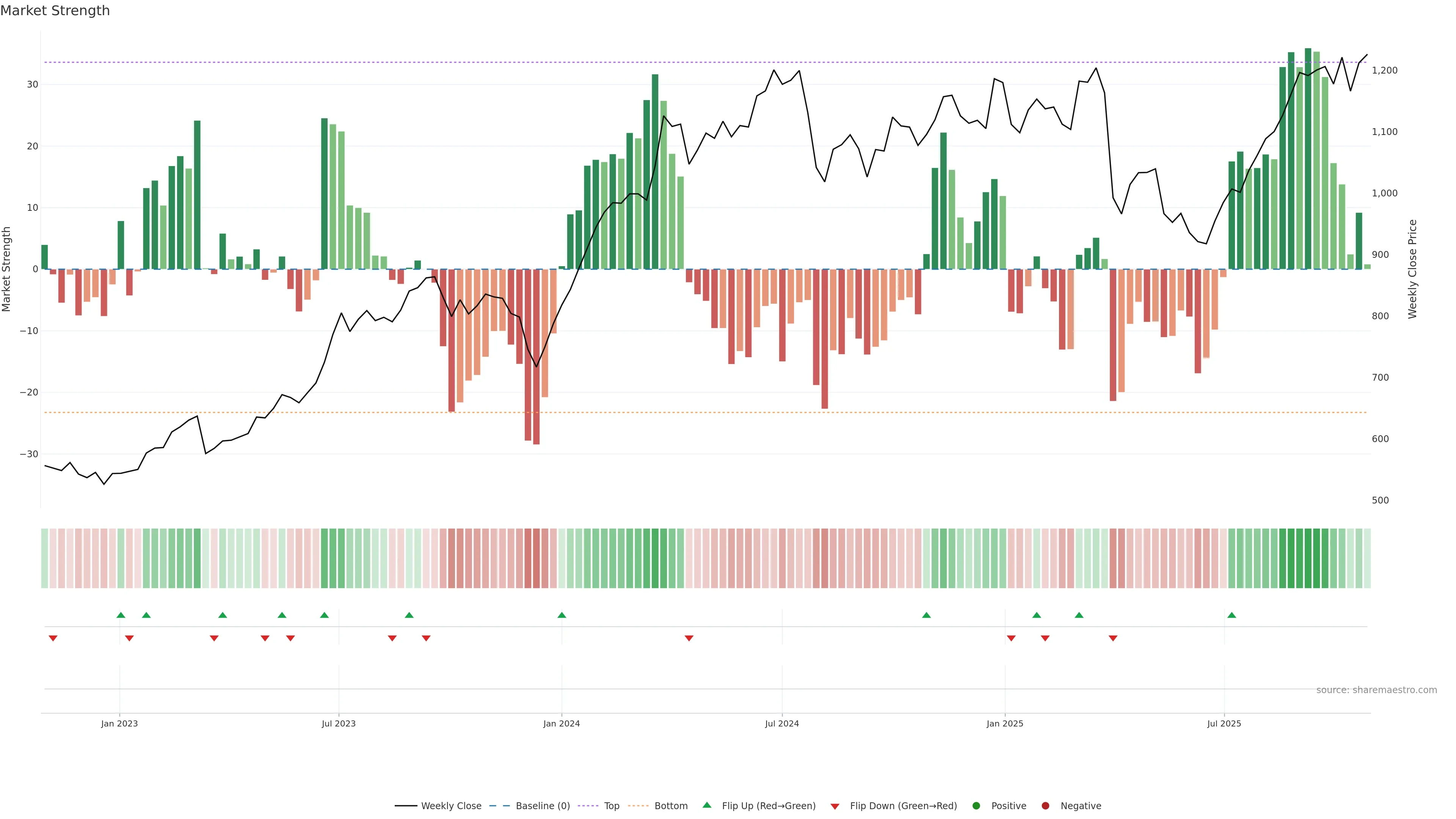Click the rightmost red flip-down triangle marker
The width and height of the screenshot is (1456, 819).
coord(1113,638)
